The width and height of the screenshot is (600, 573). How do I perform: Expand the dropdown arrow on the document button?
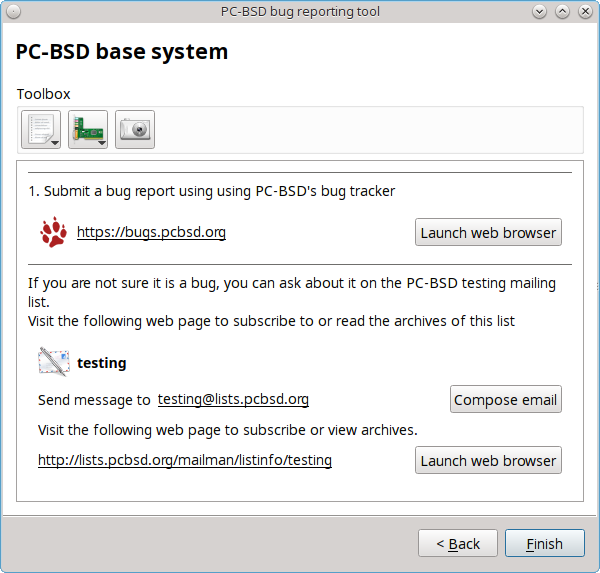(55, 143)
